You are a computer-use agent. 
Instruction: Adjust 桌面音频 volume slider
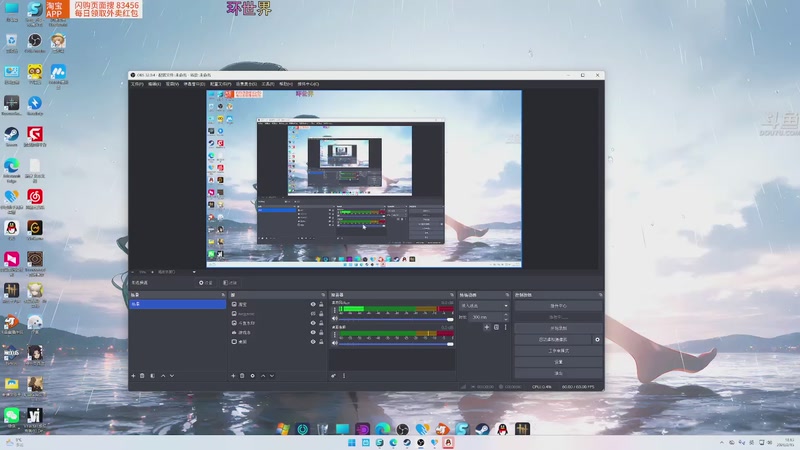(396, 344)
